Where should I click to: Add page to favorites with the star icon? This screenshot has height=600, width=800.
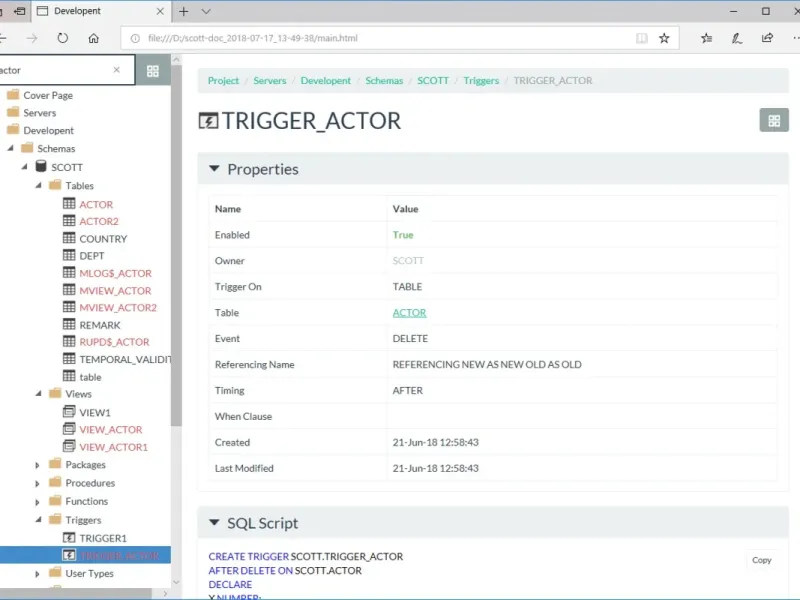664,38
